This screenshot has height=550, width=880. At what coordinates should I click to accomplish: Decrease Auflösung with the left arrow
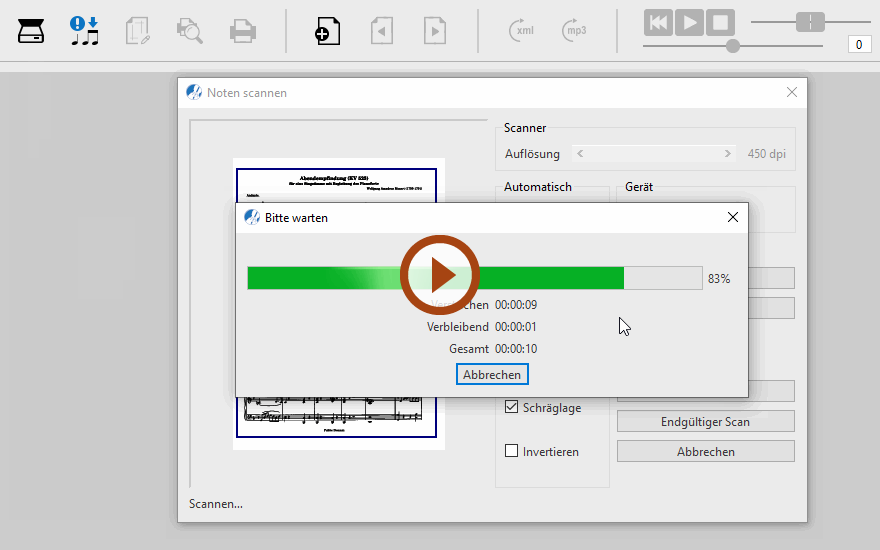pos(581,154)
